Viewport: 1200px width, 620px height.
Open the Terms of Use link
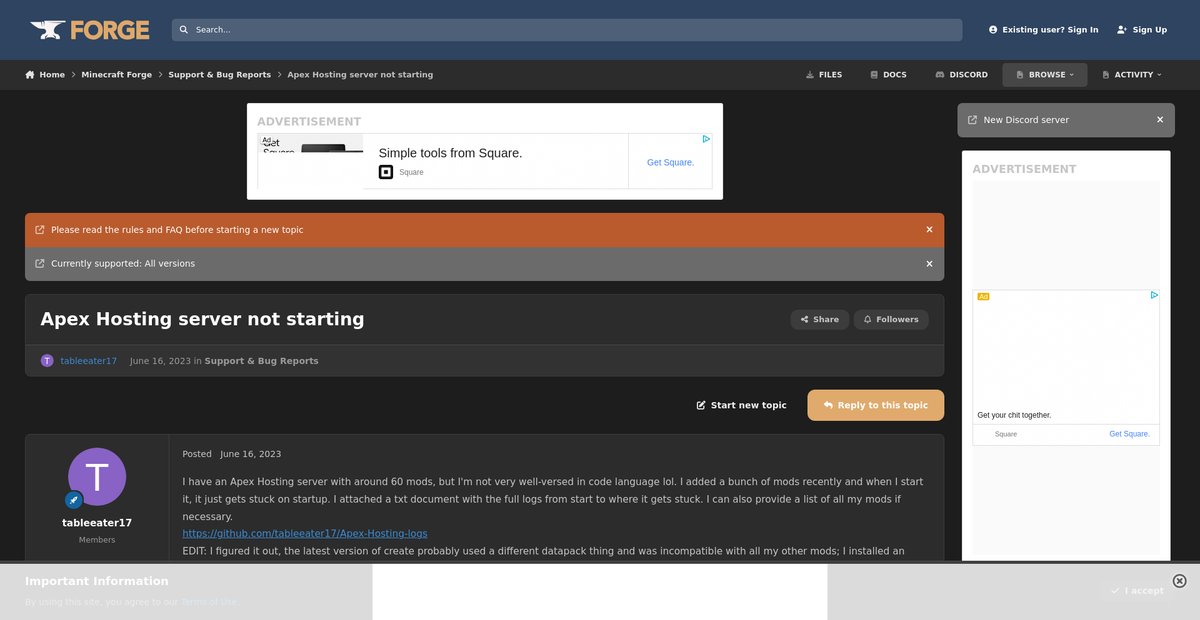coord(209,602)
